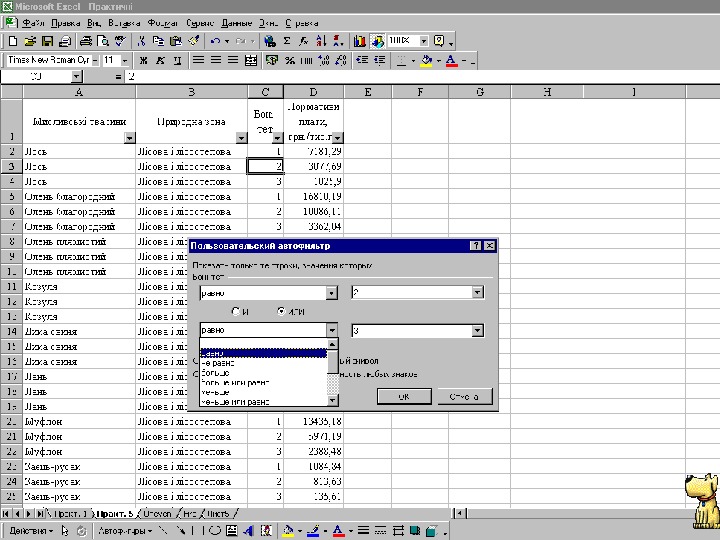Select the 'И' (AND) radio button
Screen dimensions: 720x540
point(237,311)
